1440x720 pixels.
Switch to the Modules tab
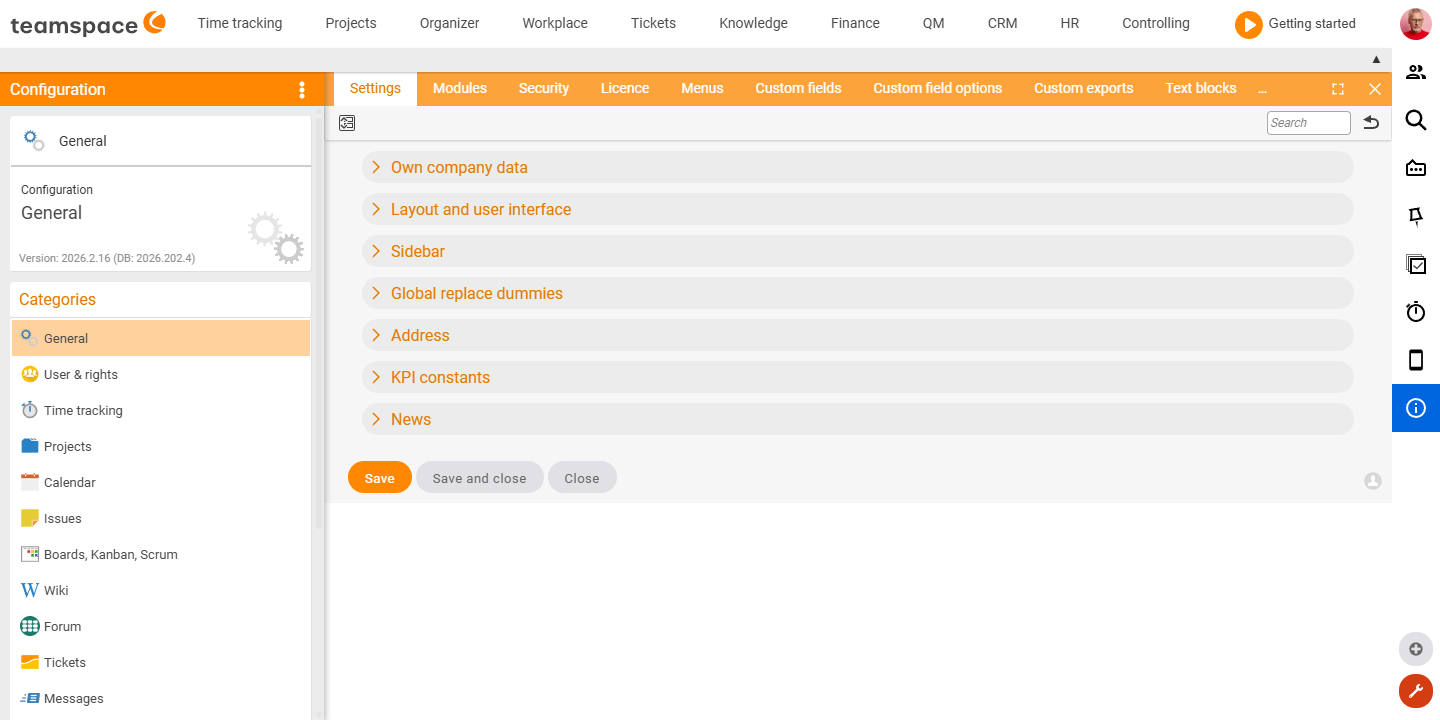tap(460, 88)
